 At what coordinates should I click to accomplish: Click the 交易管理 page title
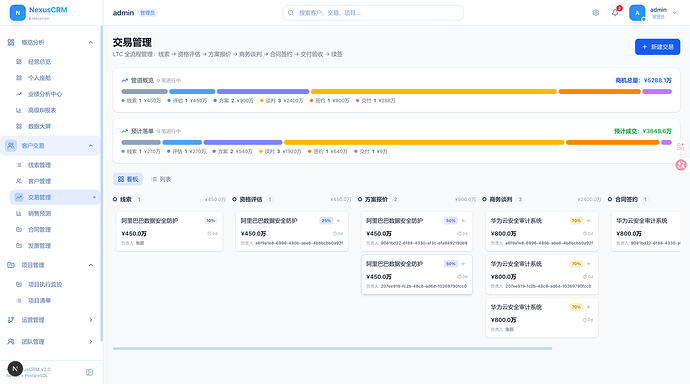[x=132, y=42]
